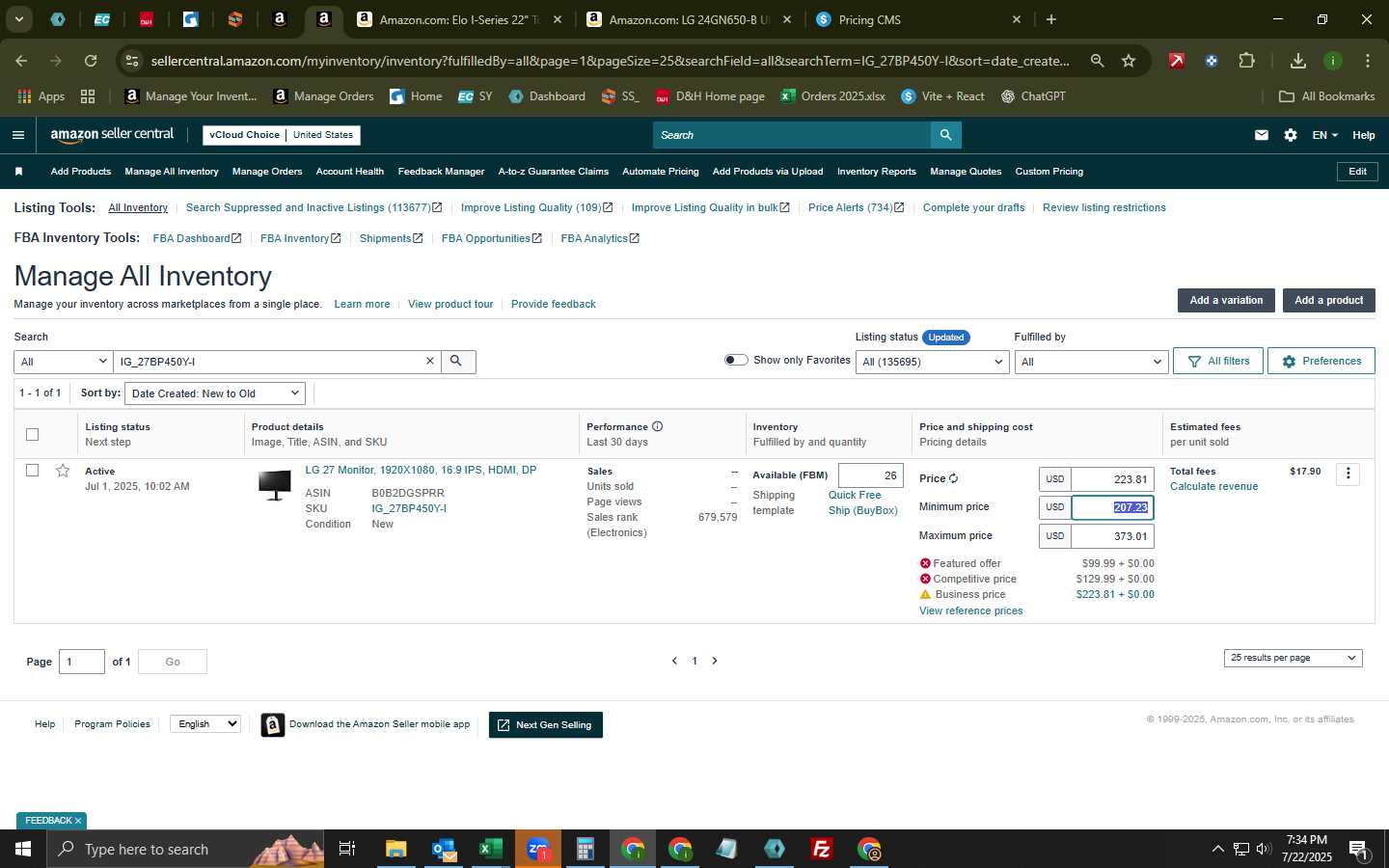Open the Chrome tab search chevron

click(18, 19)
